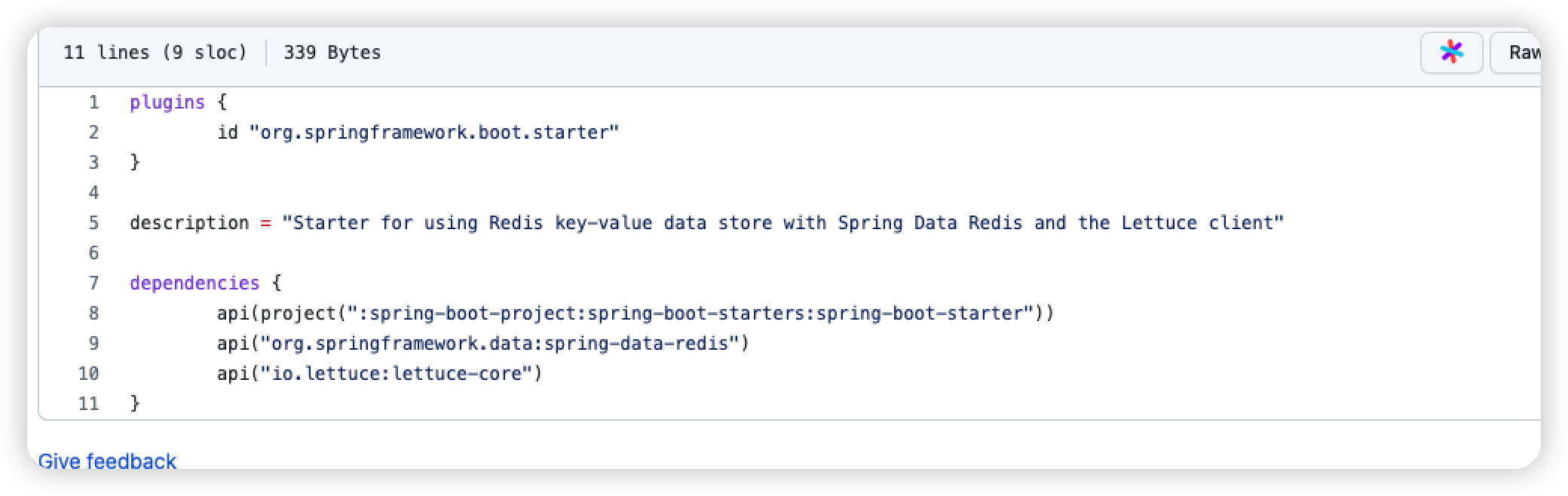Click the org.springframework.boot.starter plugin id string
This screenshot has width=1568, height=496.
[x=436, y=132]
